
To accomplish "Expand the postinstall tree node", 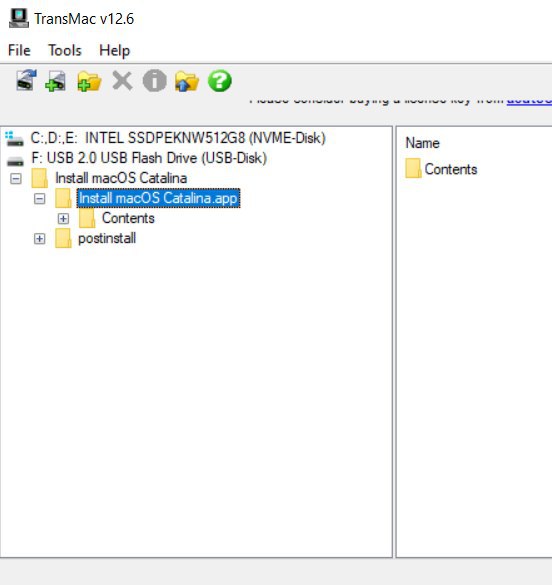I will pos(40,239).
